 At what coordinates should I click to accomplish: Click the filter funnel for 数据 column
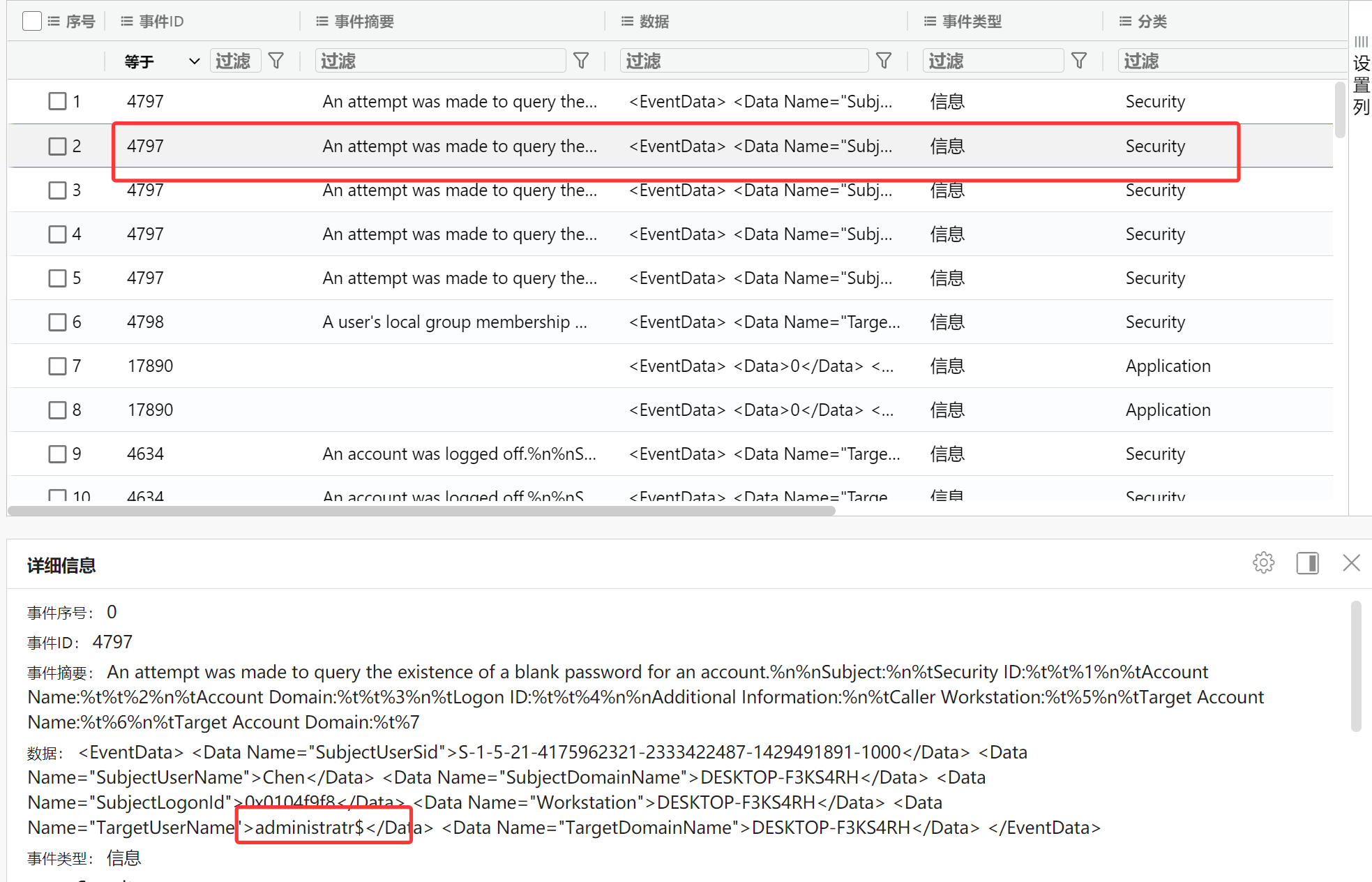[884, 61]
